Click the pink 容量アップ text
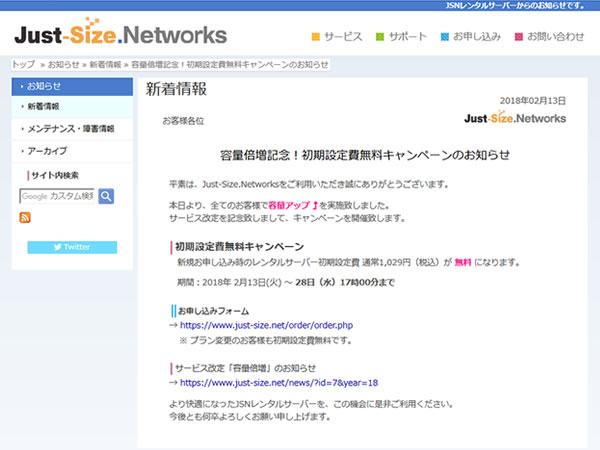The width and height of the screenshot is (600, 450). (289, 205)
